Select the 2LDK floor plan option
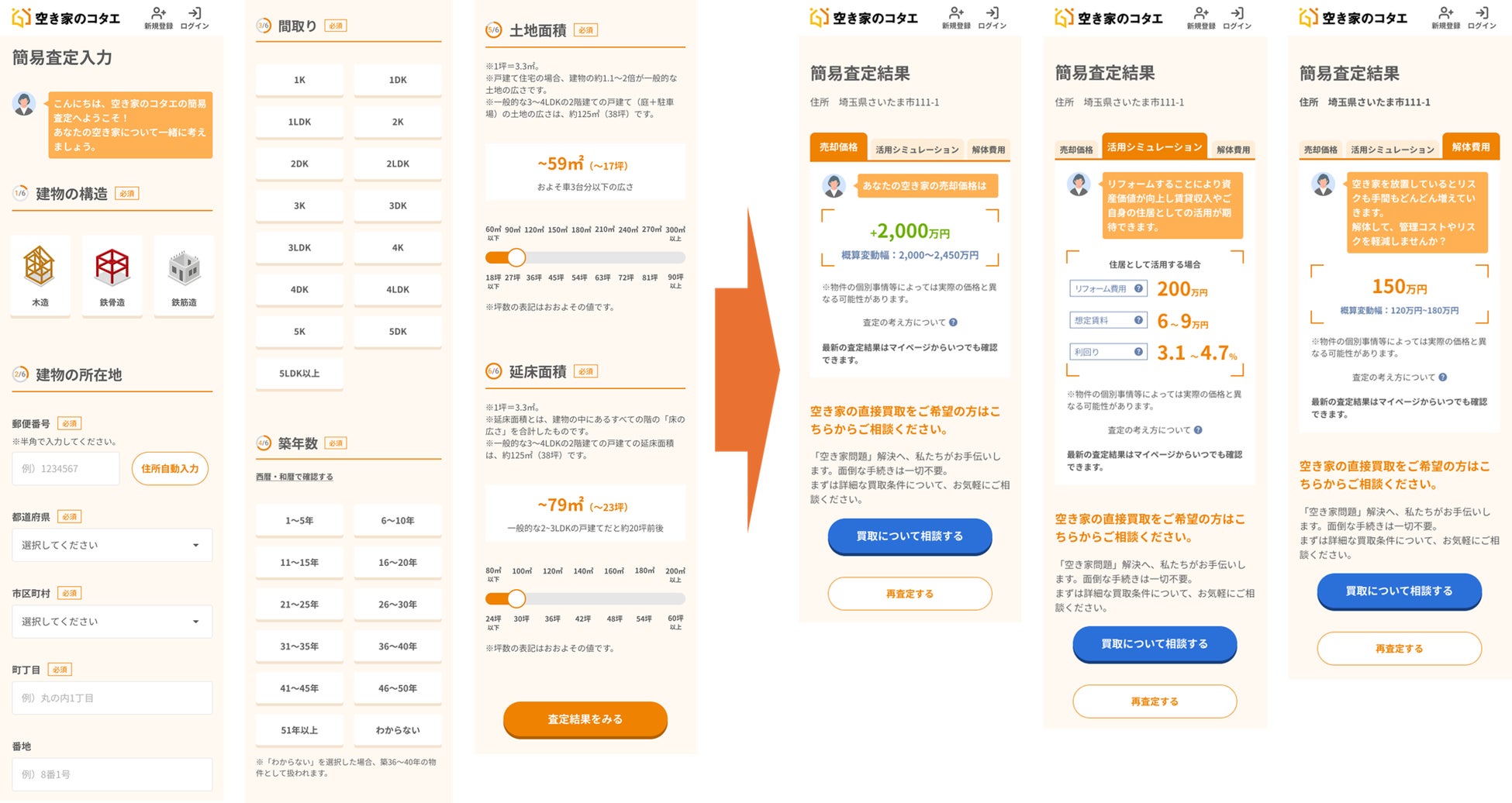Screen dimensions: 1512x803 (x=398, y=164)
